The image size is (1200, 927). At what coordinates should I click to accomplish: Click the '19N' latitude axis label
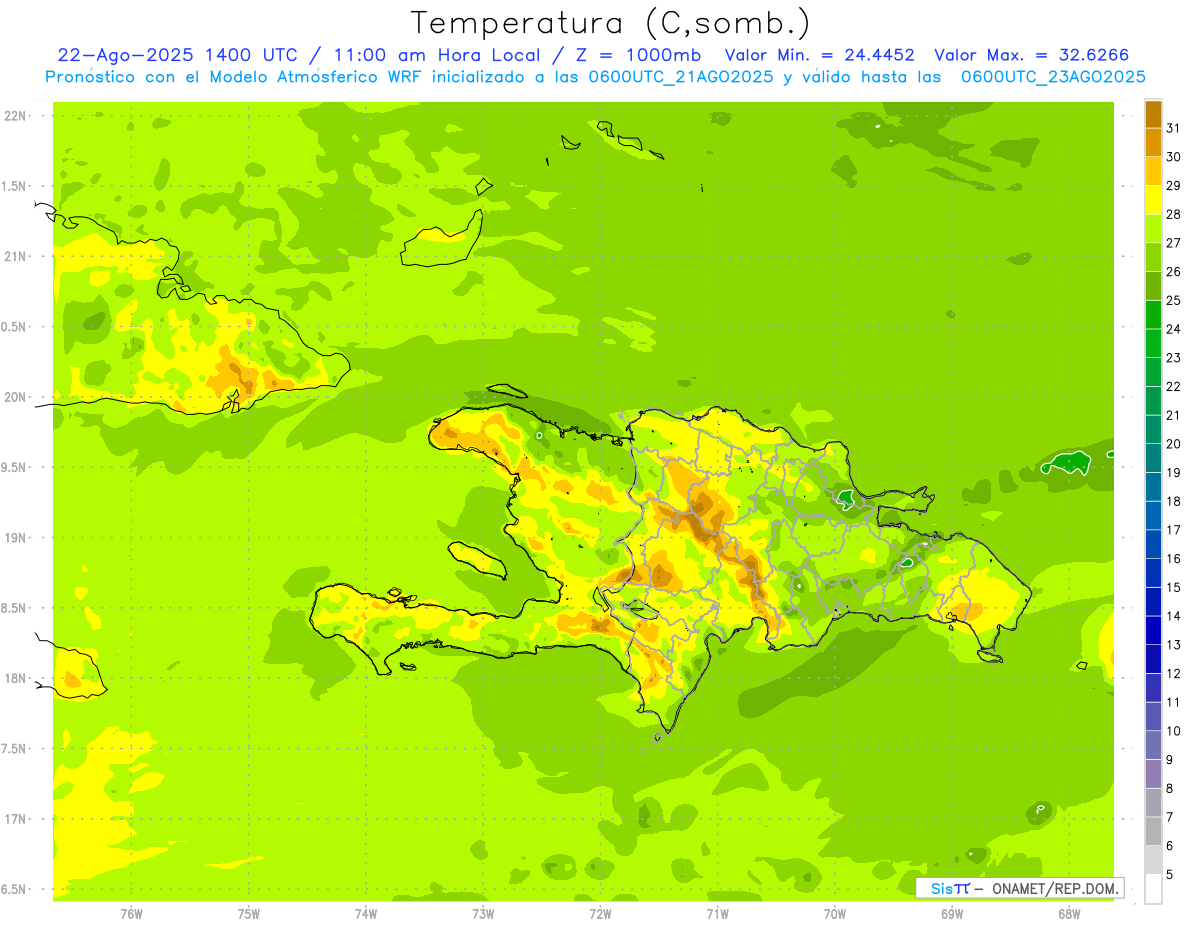(15, 538)
